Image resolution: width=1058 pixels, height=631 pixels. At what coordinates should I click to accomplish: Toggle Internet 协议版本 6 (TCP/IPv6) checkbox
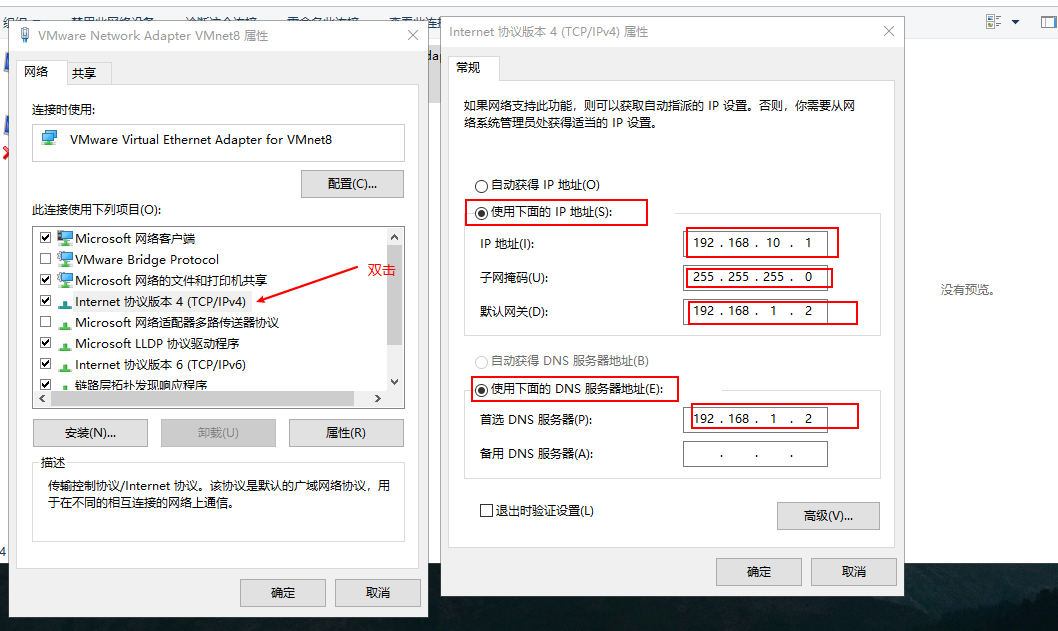pos(45,363)
